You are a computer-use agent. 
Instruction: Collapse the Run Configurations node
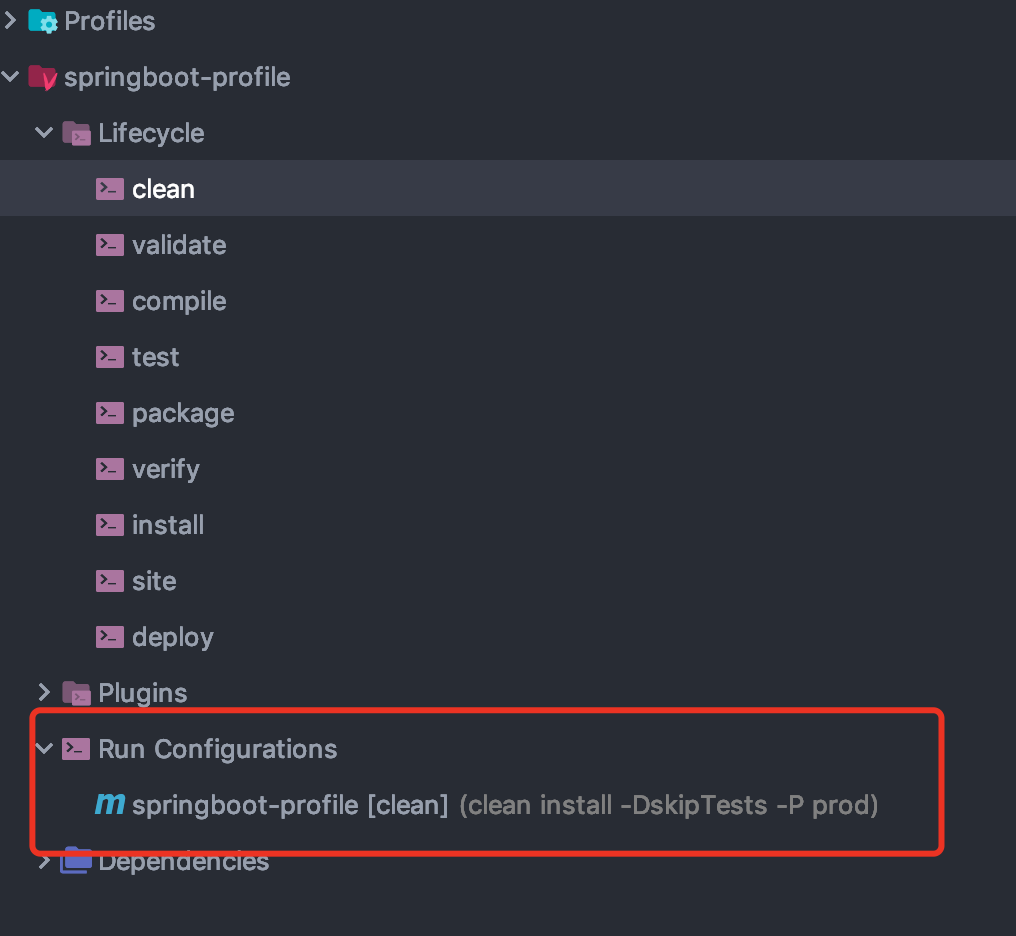pos(44,749)
